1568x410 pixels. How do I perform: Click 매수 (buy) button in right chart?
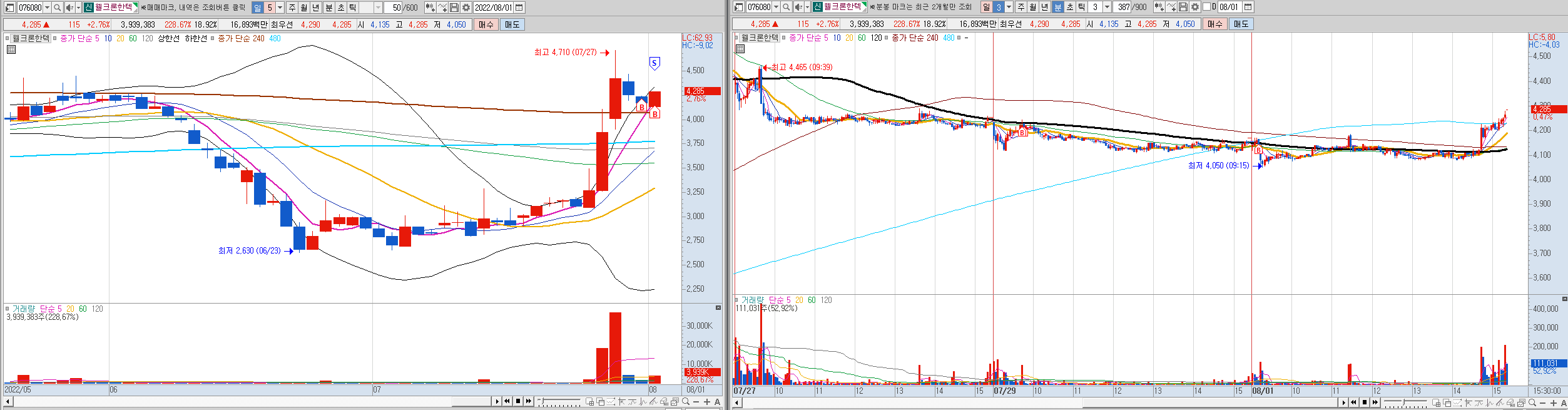tap(1215, 24)
